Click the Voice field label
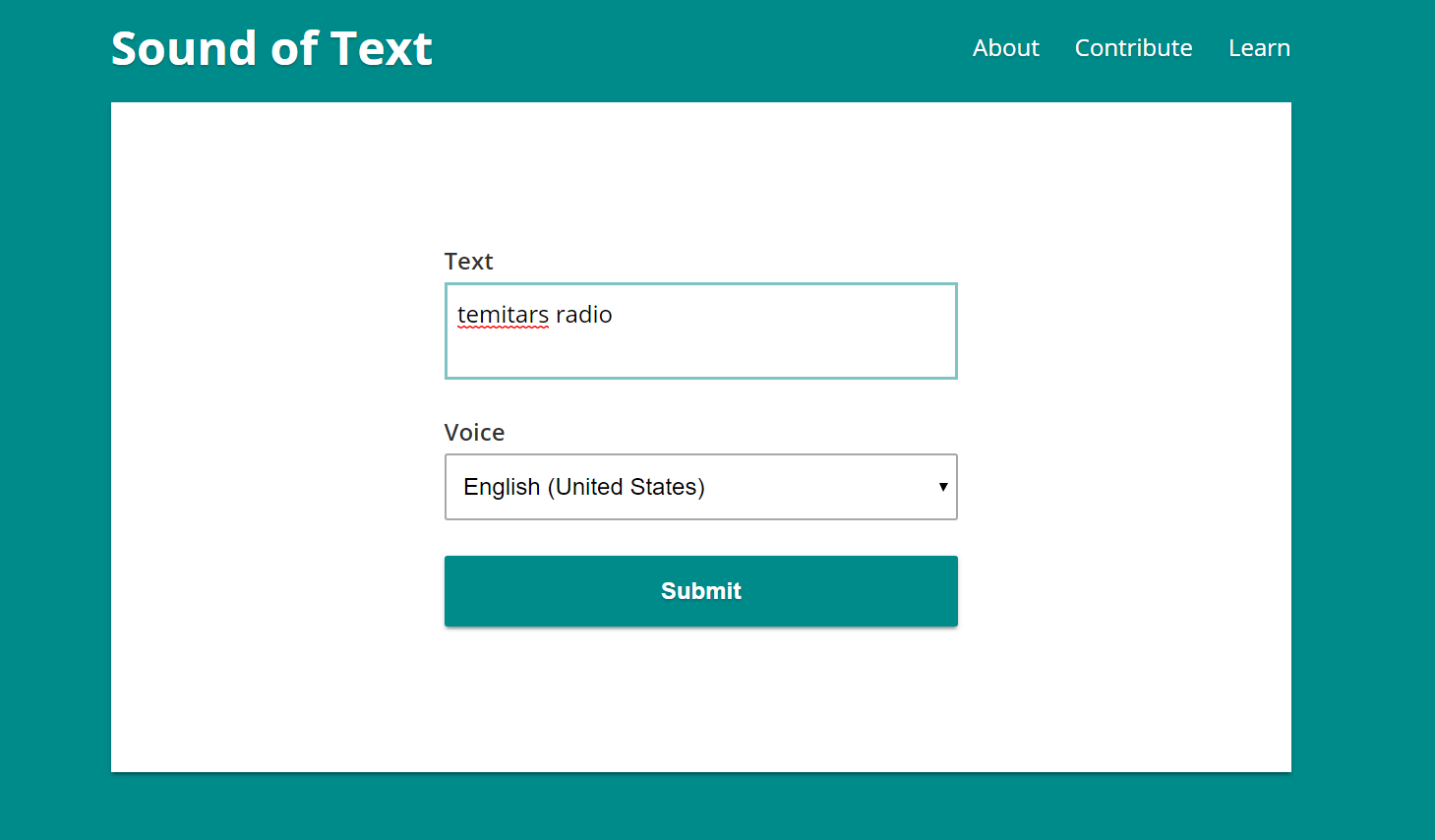 pyautogui.click(x=474, y=433)
